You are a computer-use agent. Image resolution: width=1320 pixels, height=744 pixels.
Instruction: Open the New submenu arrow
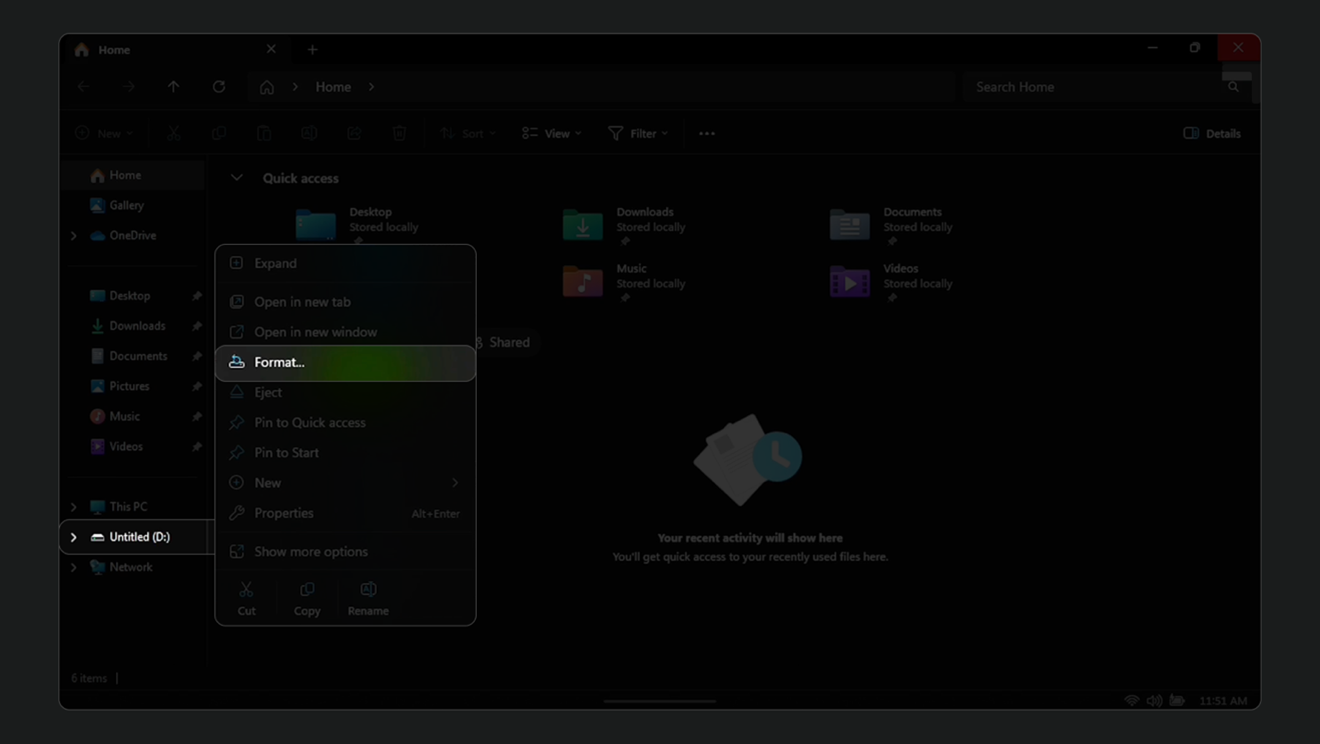(x=455, y=483)
